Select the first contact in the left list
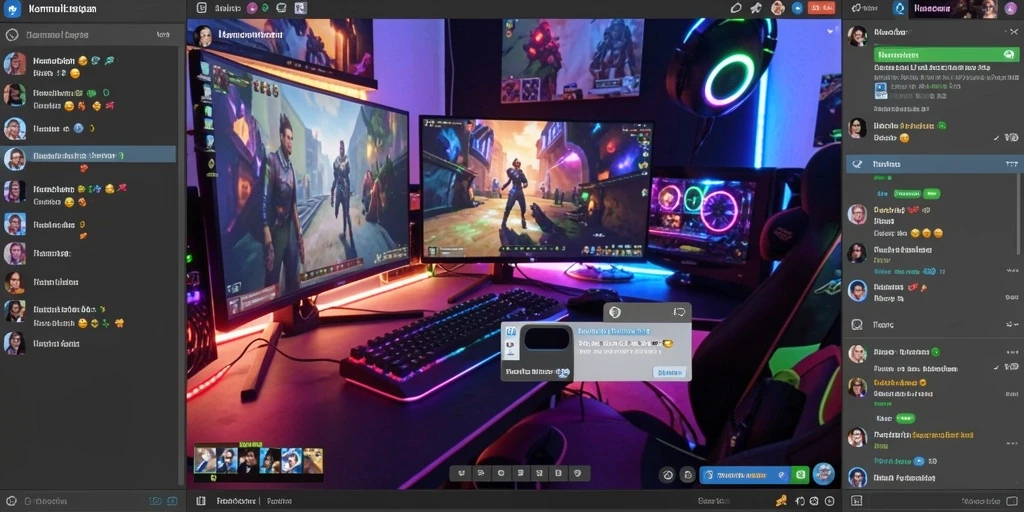Screen dimensions: 1024x512 pos(89,65)
